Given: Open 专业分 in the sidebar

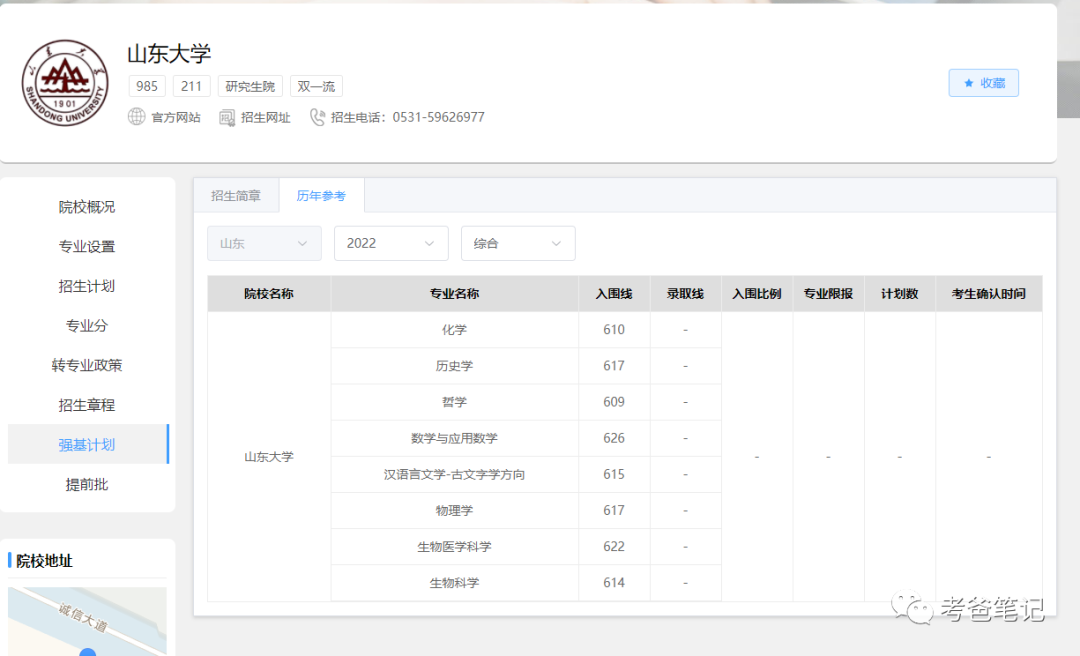Looking at the screenshot, I should coord(87,326).
